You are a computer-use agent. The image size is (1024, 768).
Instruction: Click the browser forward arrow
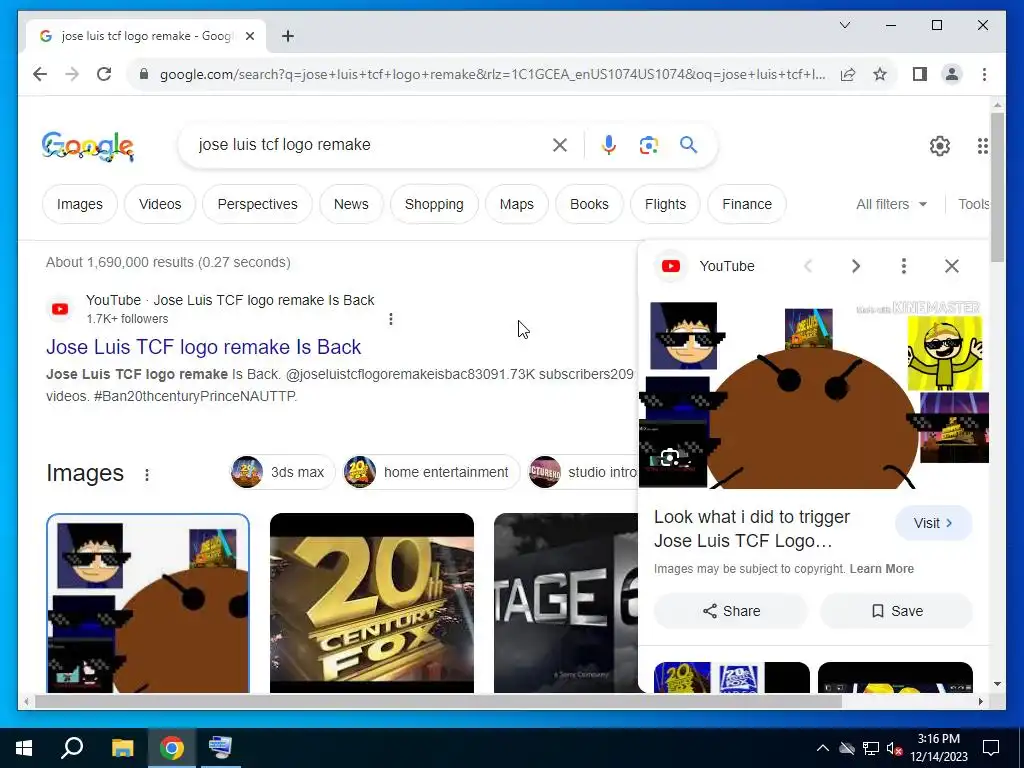click(x=72, y=74)
